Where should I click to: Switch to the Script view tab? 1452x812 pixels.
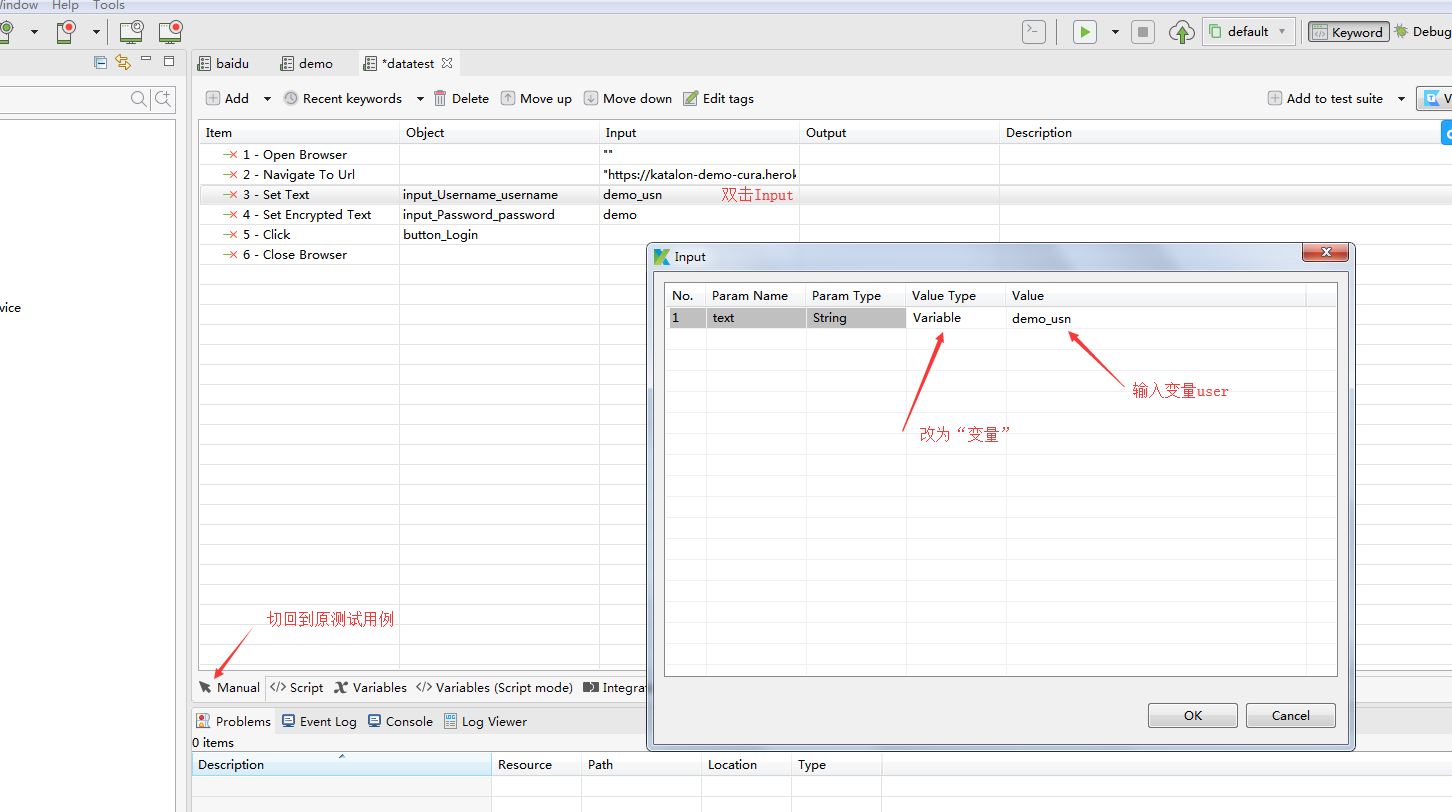click(x=297, y=687)
